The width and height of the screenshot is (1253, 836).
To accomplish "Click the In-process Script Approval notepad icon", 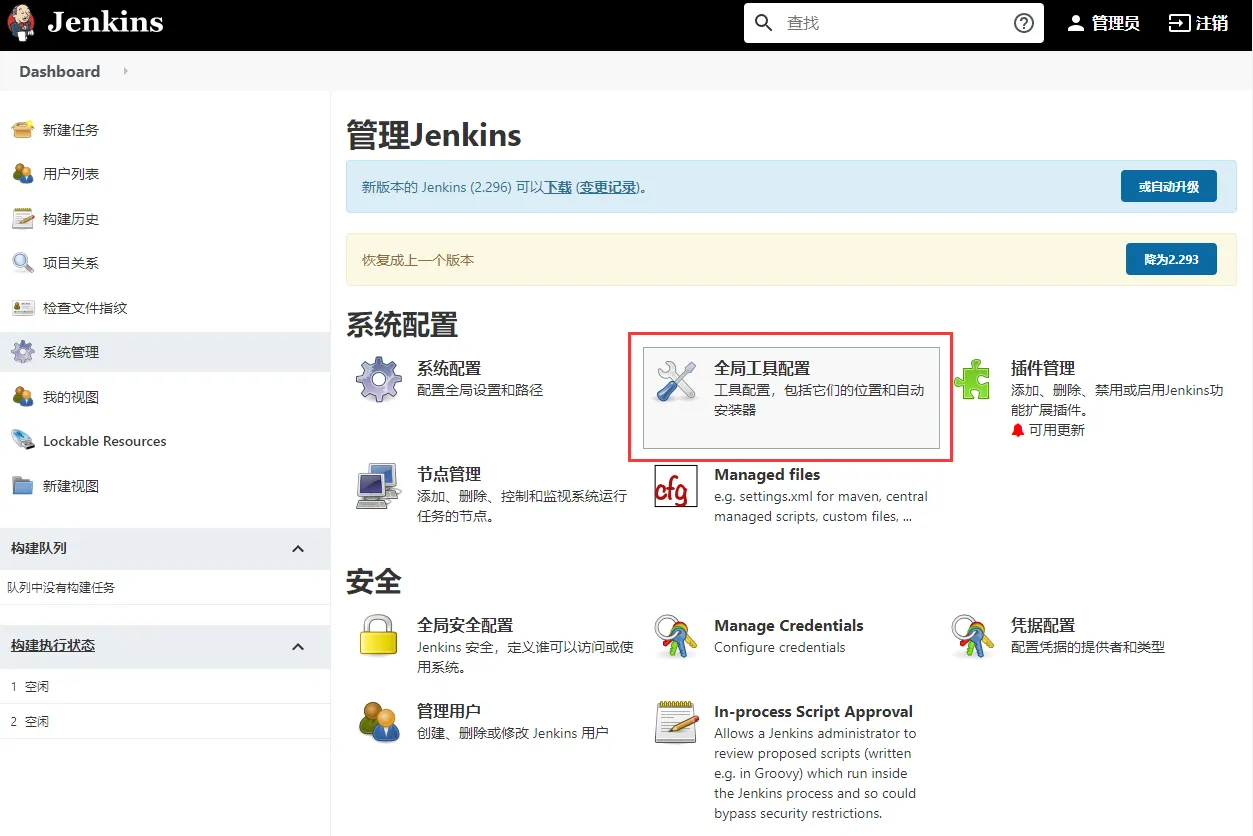I will (676, 722).
